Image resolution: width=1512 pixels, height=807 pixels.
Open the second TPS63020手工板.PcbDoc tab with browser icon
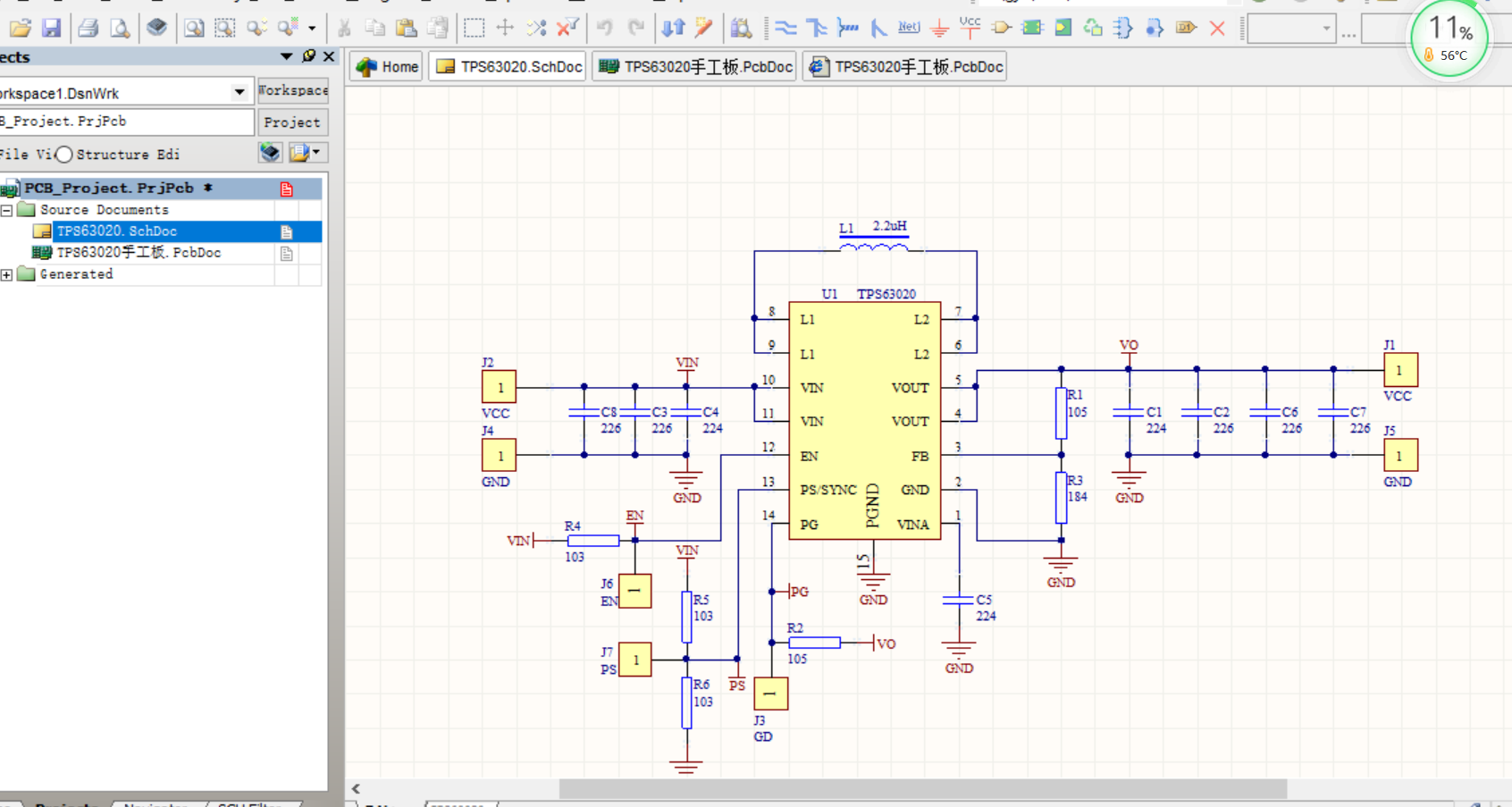[905, 67]
